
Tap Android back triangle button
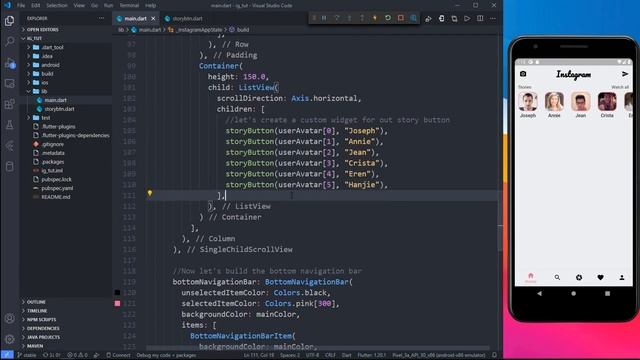pyautogui.click(x=540, y=293)
